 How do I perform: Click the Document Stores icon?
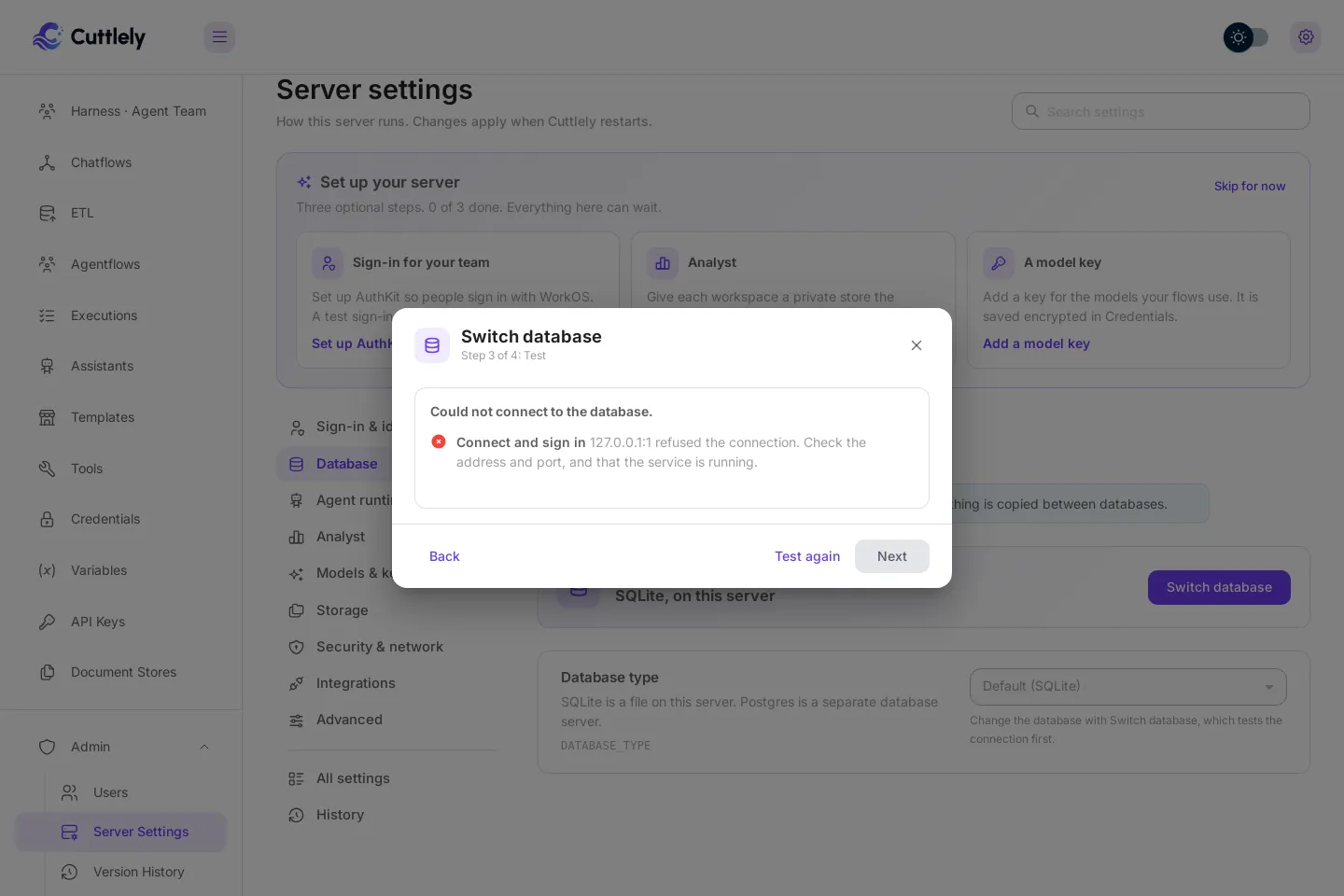click(47, 672)
